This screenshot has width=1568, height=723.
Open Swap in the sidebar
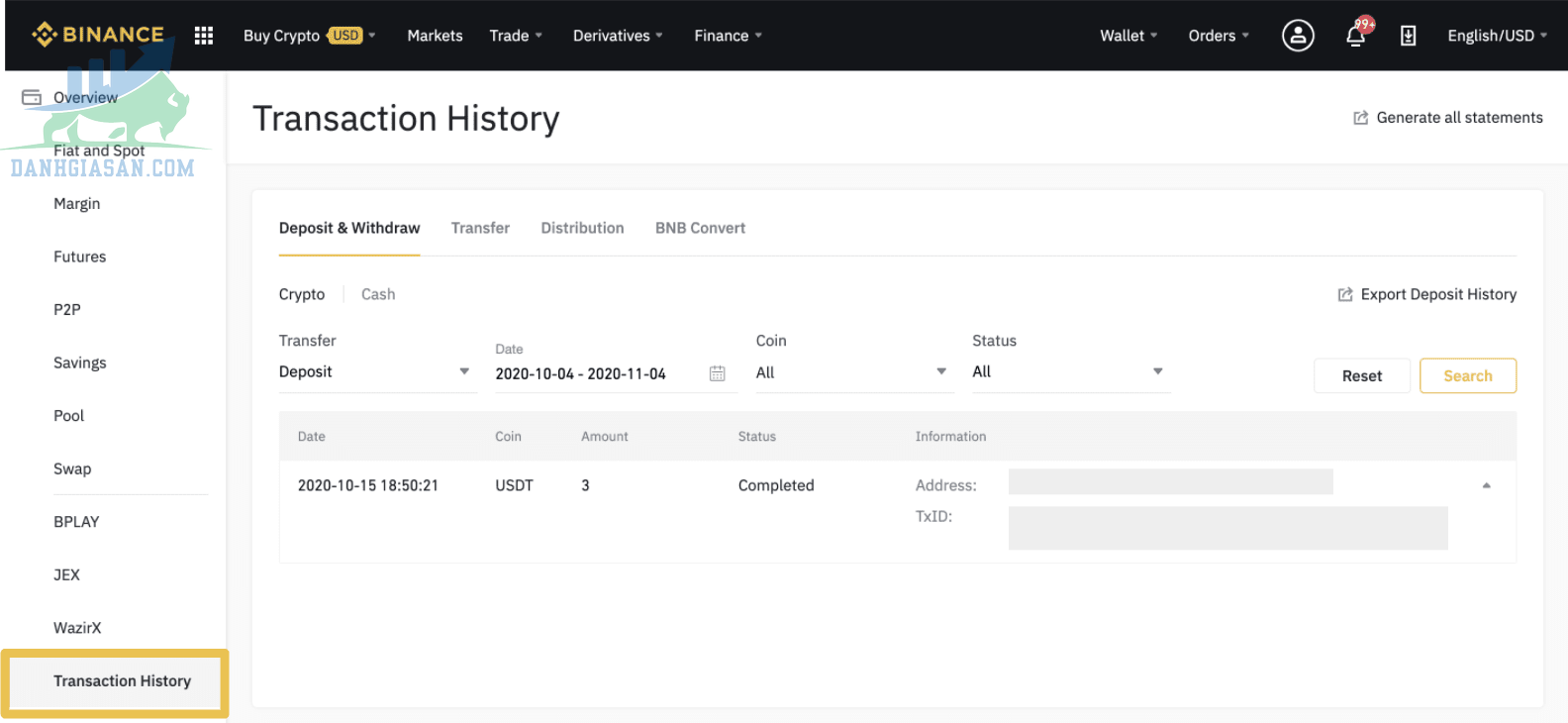click(x=72, y=468)
